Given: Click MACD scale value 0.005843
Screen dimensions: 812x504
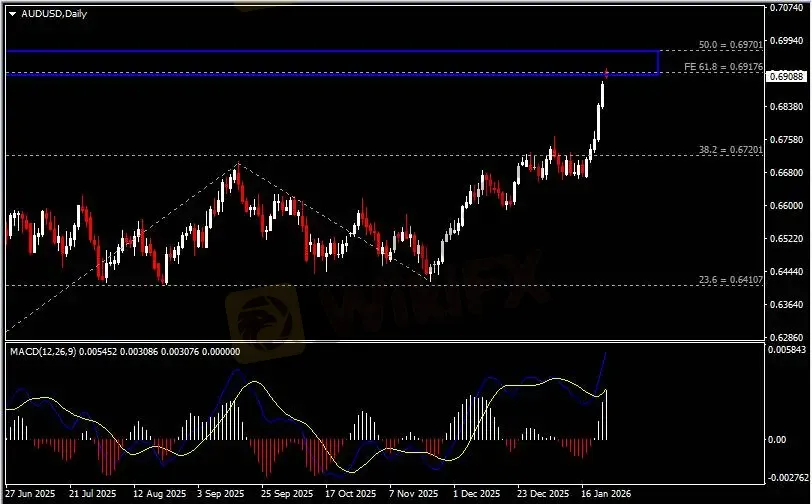Looking at the screenshot, I should pos(787,350).
